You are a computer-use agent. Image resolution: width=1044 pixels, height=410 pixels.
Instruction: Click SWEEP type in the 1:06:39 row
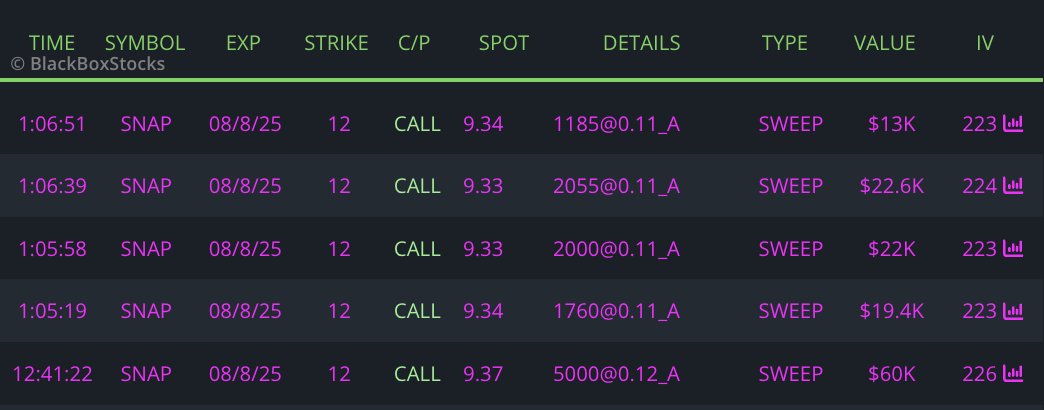click(x=791, y=186)
